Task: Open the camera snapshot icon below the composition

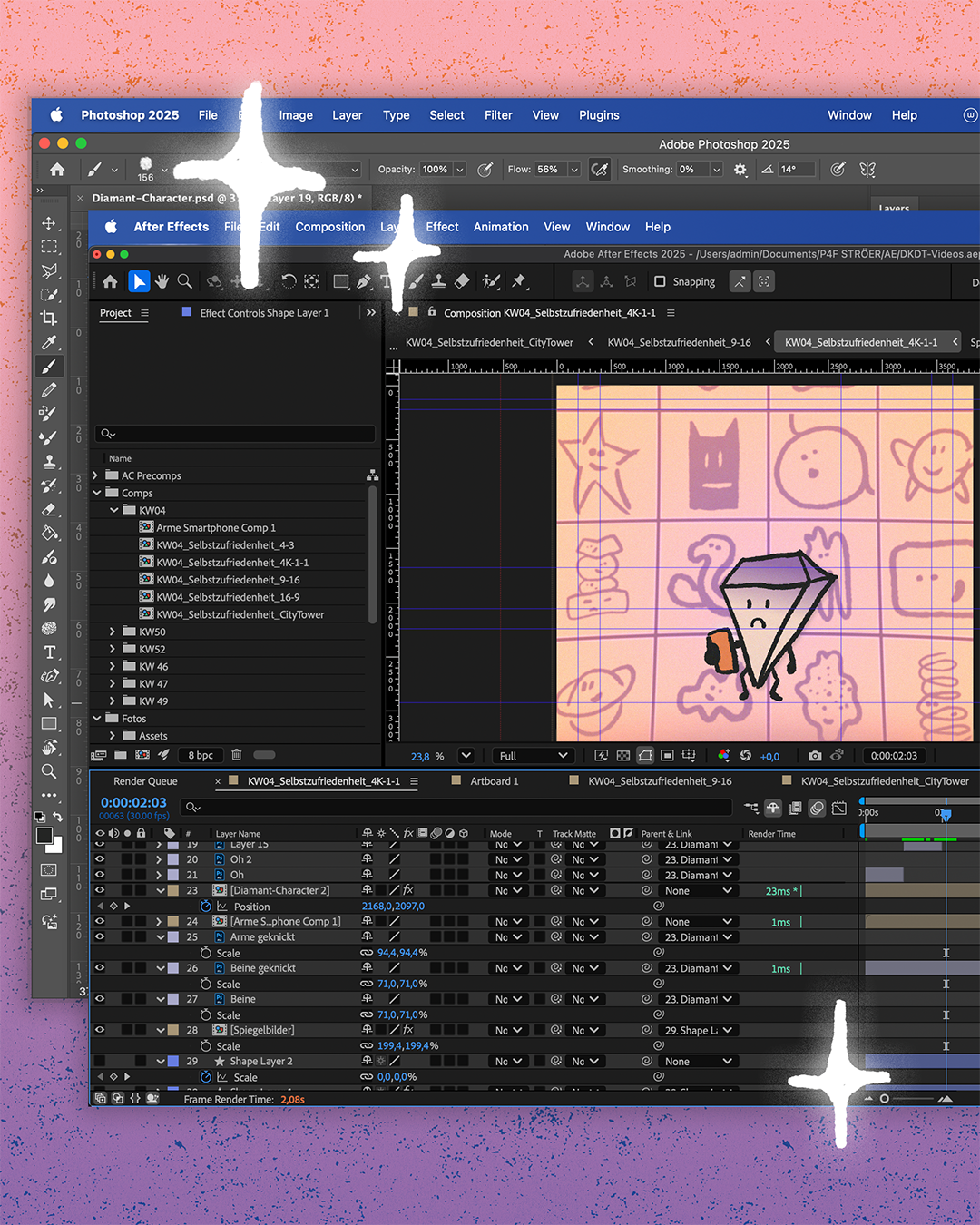Action: point(814,755)
